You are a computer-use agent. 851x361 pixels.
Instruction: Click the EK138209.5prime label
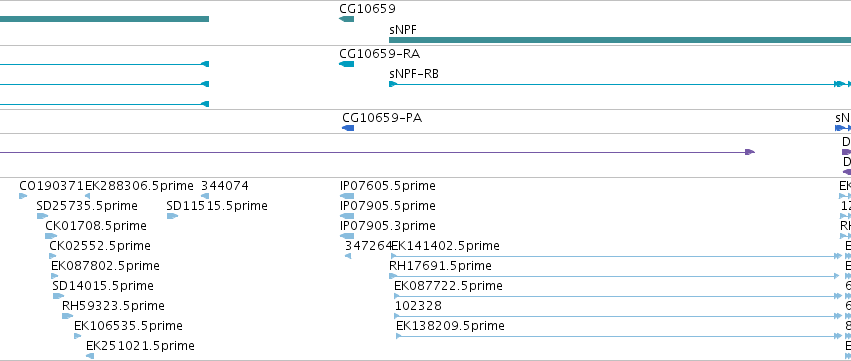coord(450,326)
